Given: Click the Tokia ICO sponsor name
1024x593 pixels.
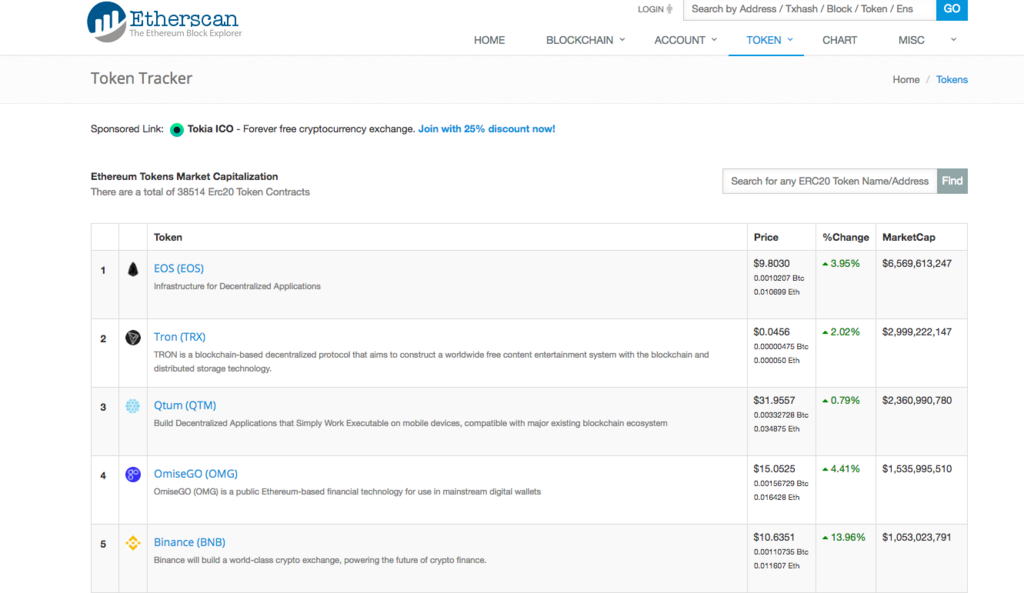Looking at the screenshot, I should [210, 129].
